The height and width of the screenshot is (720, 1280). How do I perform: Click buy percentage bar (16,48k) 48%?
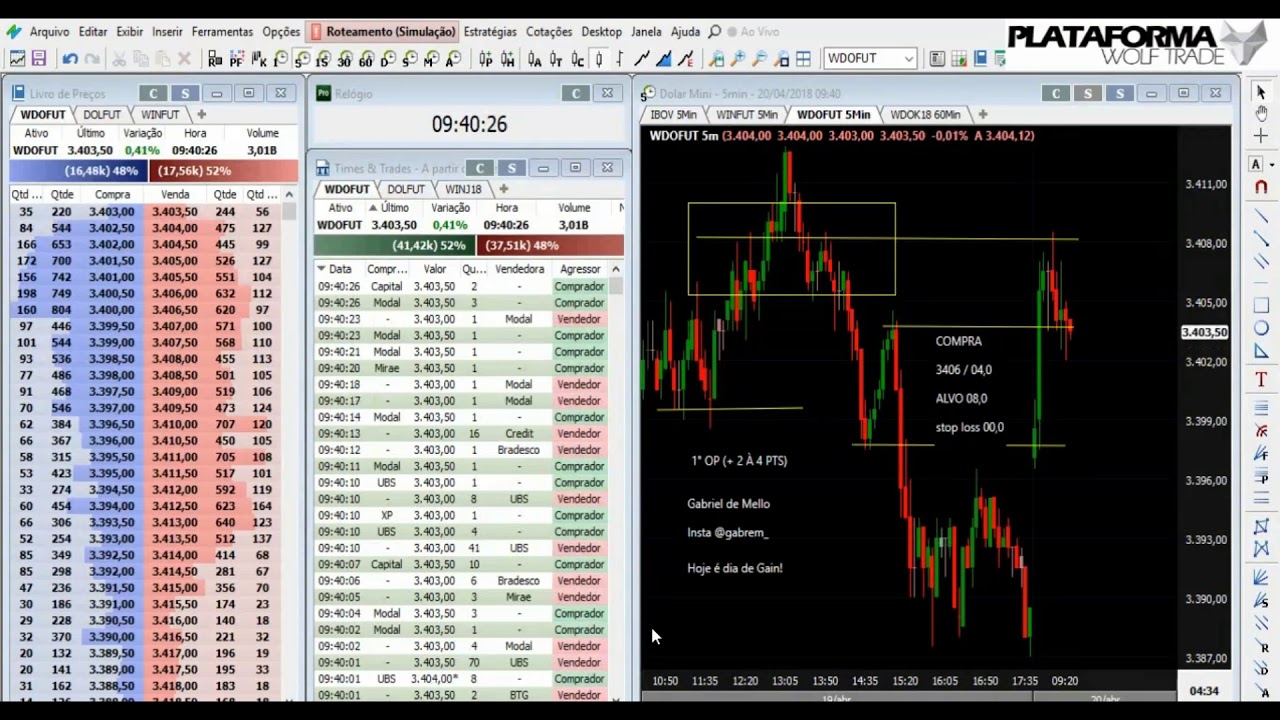(78, 171)
